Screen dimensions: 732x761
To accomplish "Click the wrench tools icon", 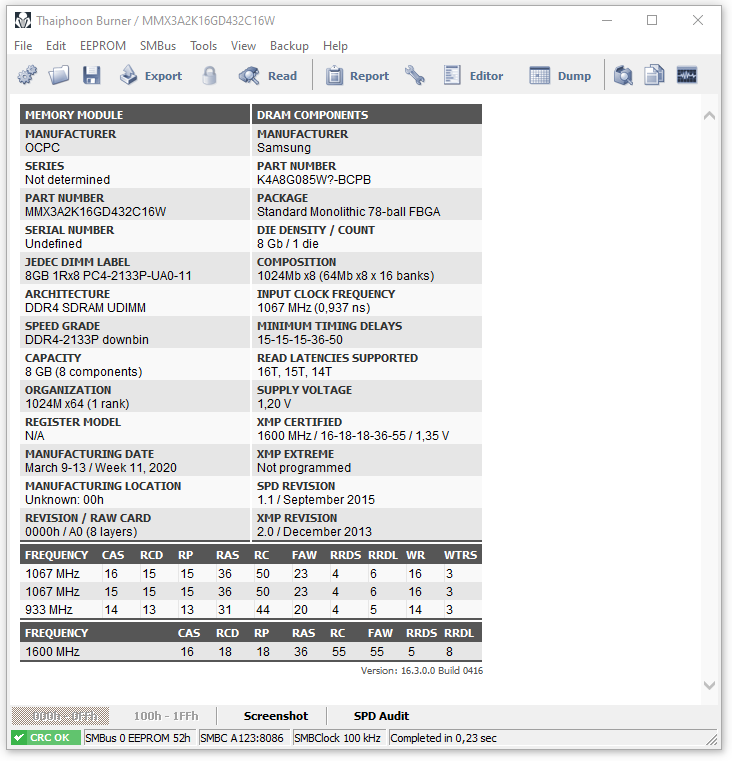I will (415, 76).
